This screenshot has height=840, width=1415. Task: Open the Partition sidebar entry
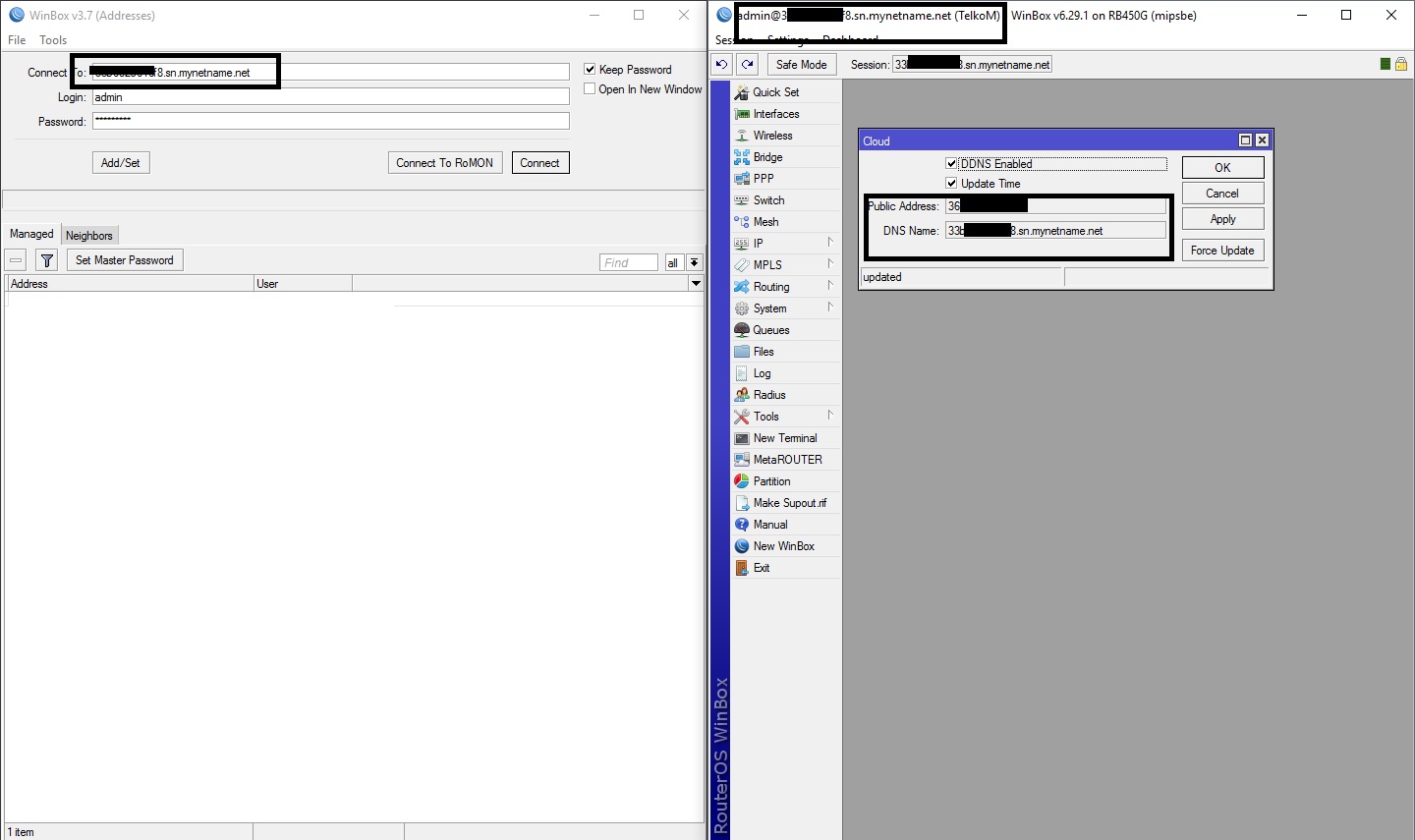click(x=786, y=481)
